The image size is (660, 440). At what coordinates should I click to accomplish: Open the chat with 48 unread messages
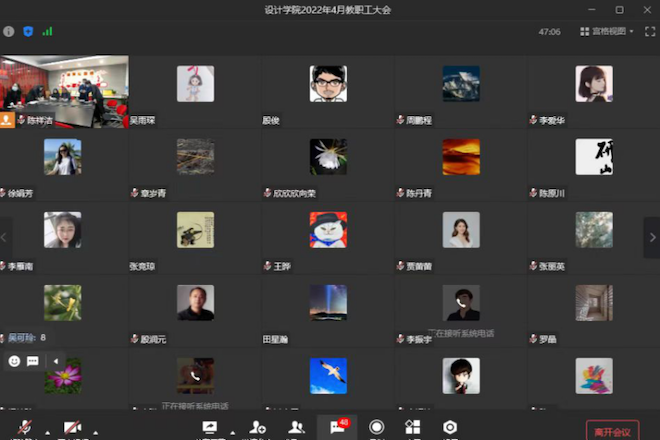(x=337, y=427)
